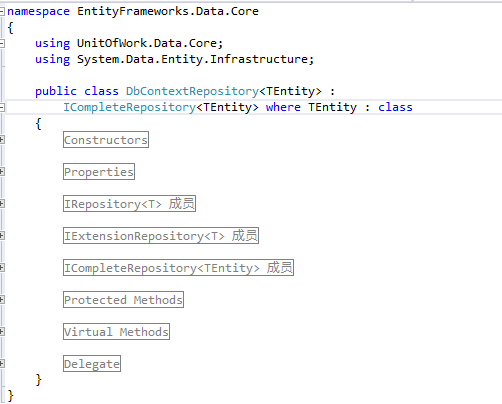Click the collapsed Constructors box
The image size is (502, 404).
point(106,140)
